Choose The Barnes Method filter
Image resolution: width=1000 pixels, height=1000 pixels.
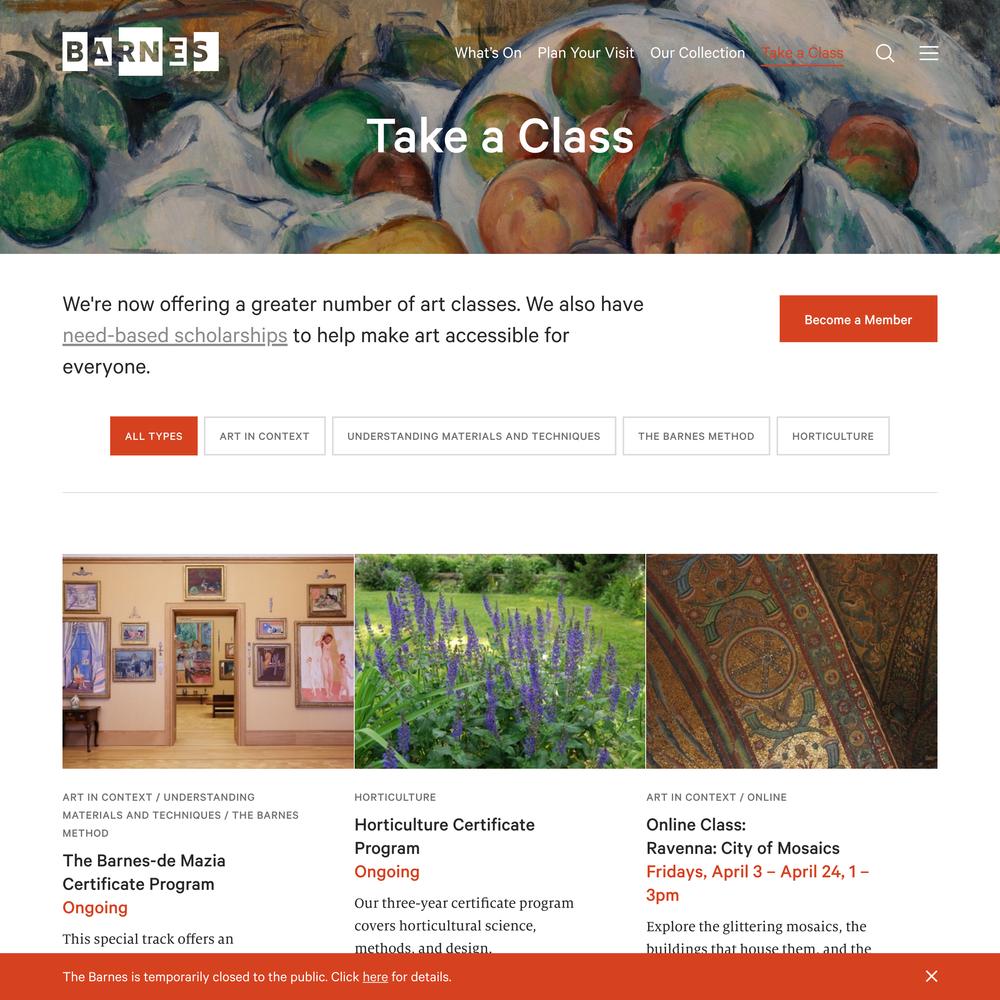pyautogui.click(x=696, y=436)
